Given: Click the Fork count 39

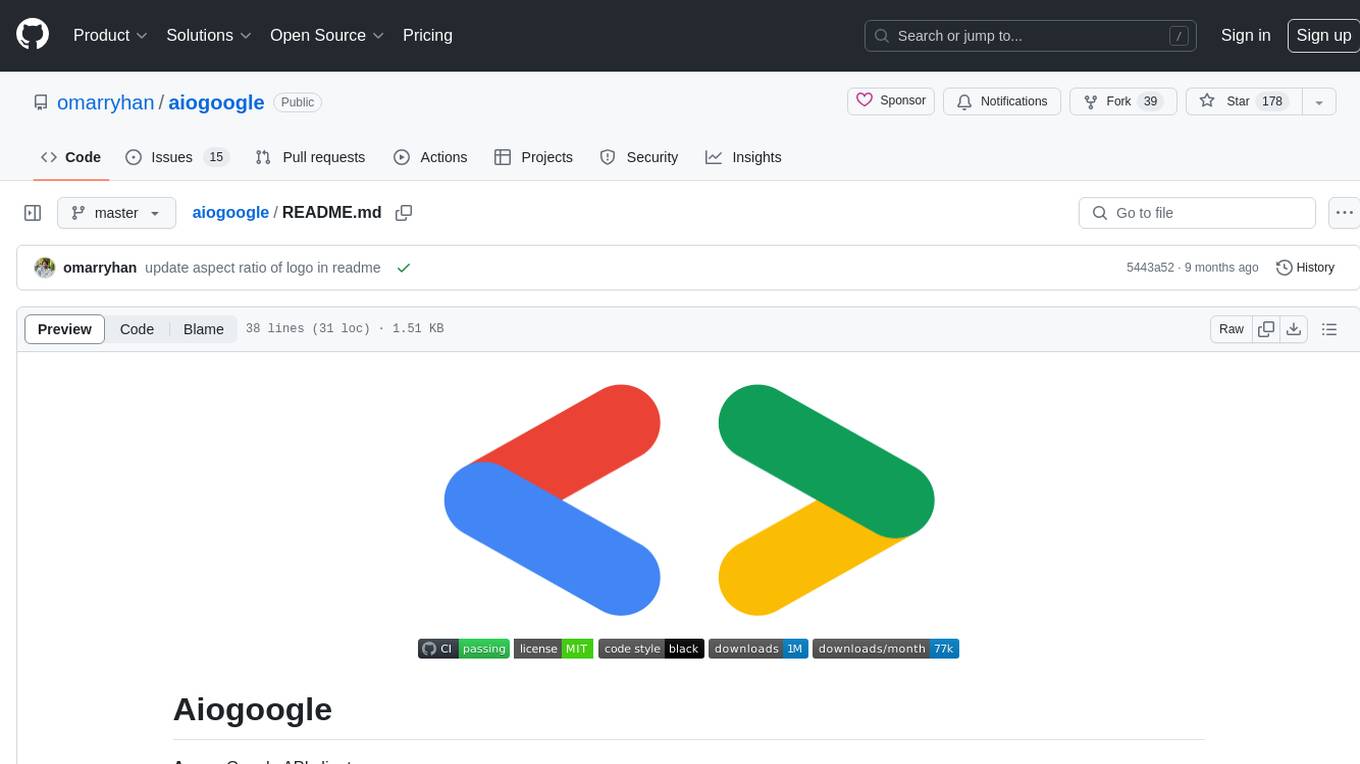Looking at the screenshot, I should pyautogui.click(x=1150, y=101).
